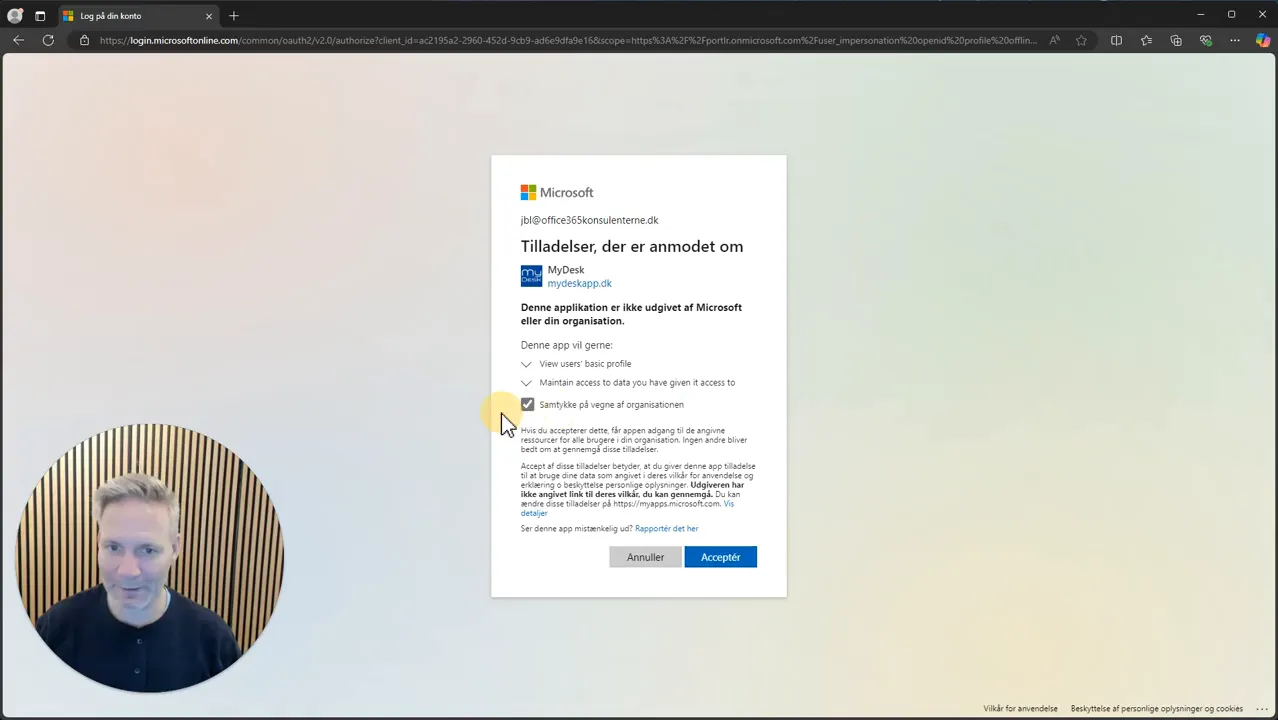Open Settings and more menu

click(x=1235, y=40)
